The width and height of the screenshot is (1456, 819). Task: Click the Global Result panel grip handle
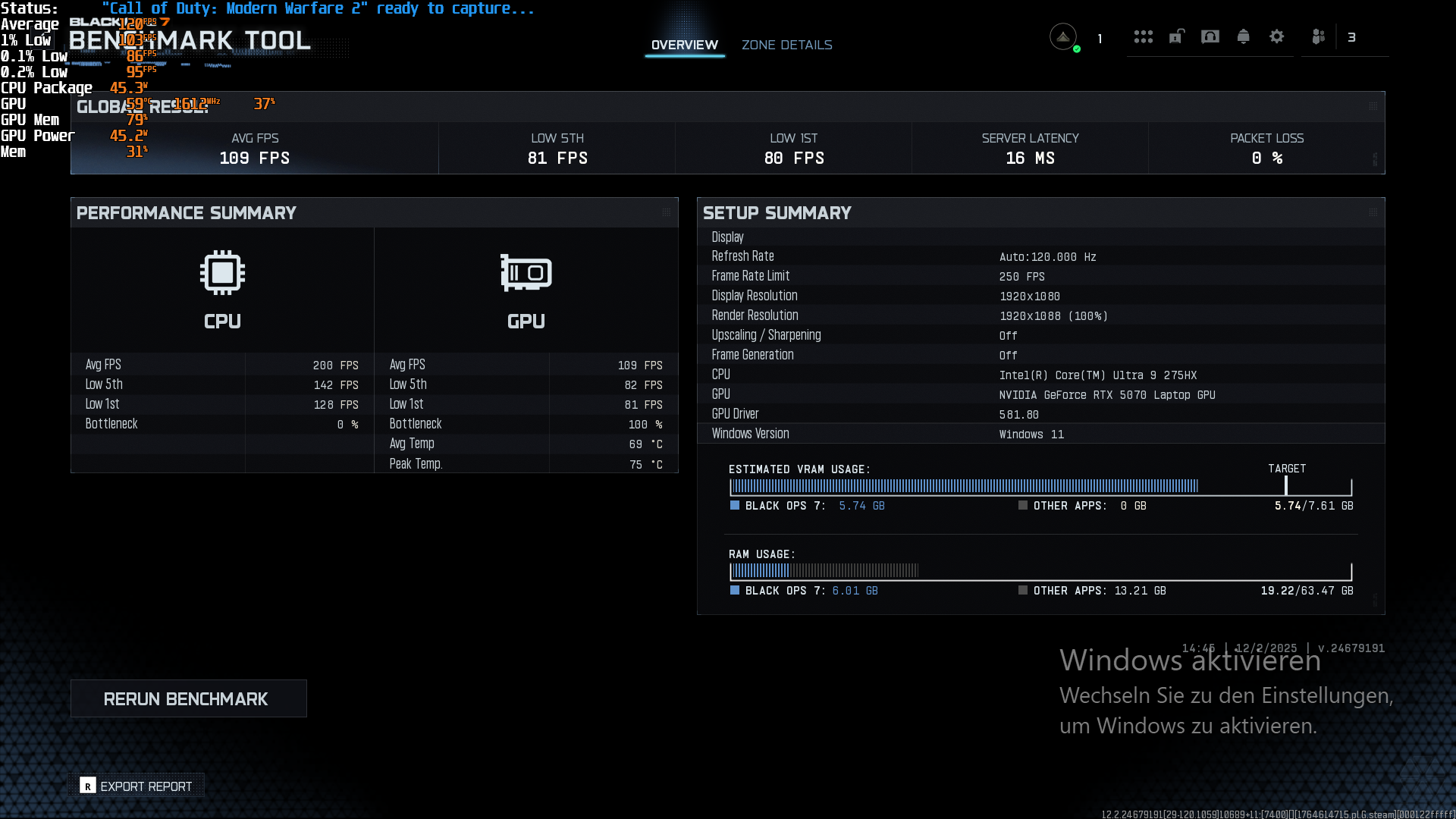[1373, 106]
